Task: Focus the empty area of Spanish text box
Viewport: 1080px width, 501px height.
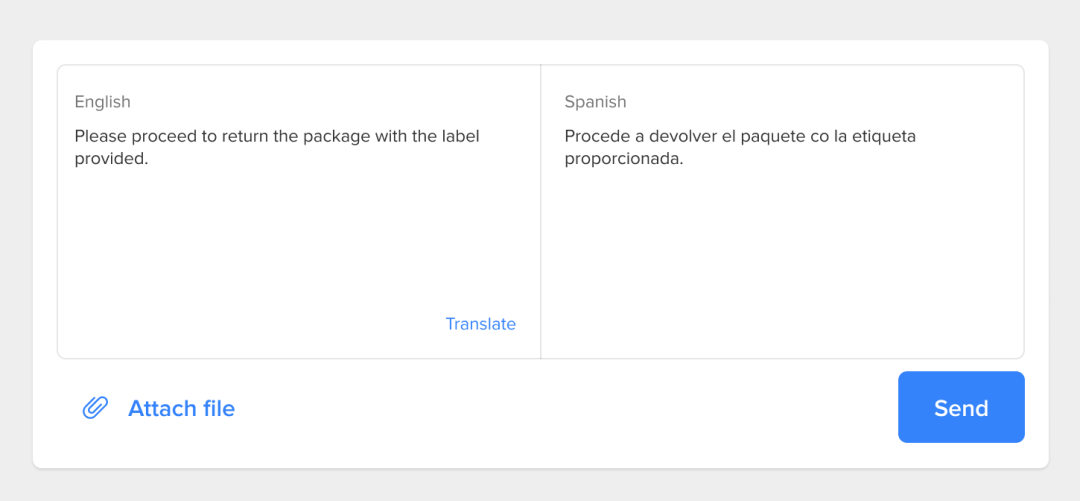Action: pyautogui.click(x=780, y=260)
